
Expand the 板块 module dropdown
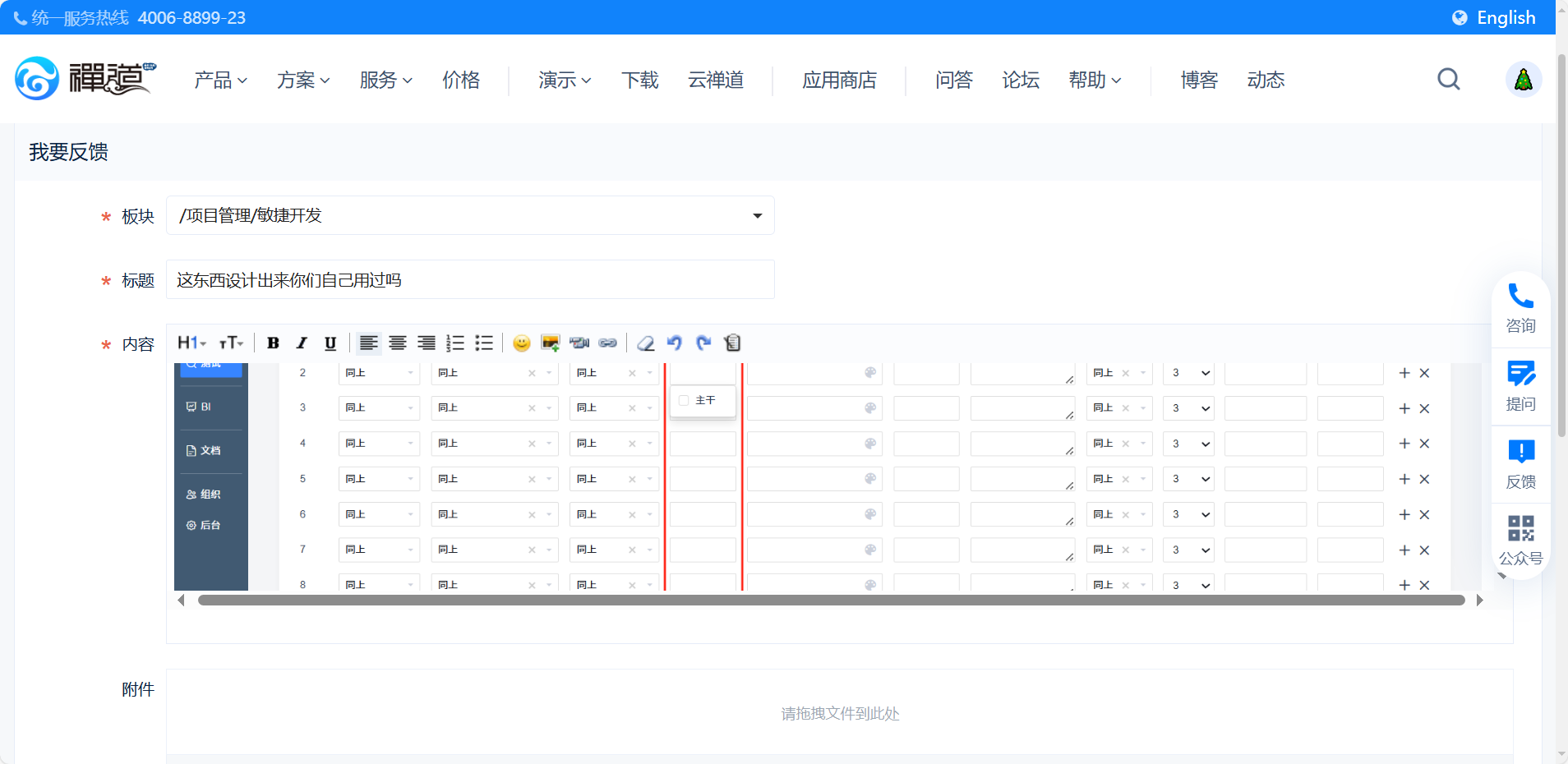click(470, 215)
